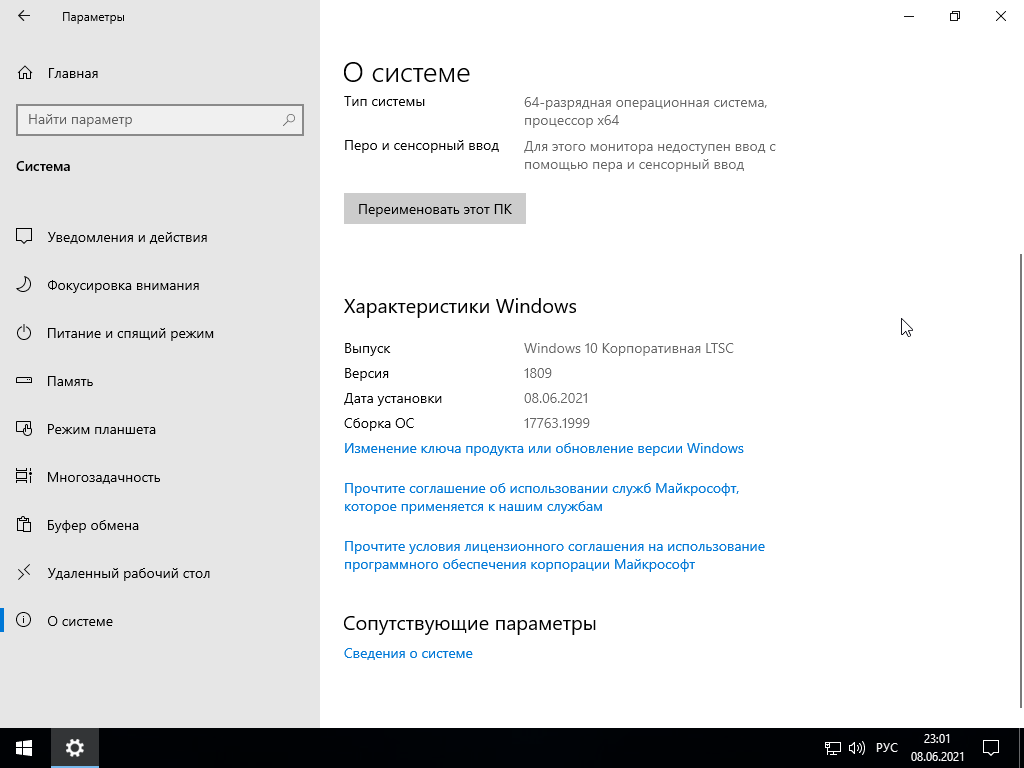Click pen input unavailable text
1024x768 pixels.
(x=650, y=155)
